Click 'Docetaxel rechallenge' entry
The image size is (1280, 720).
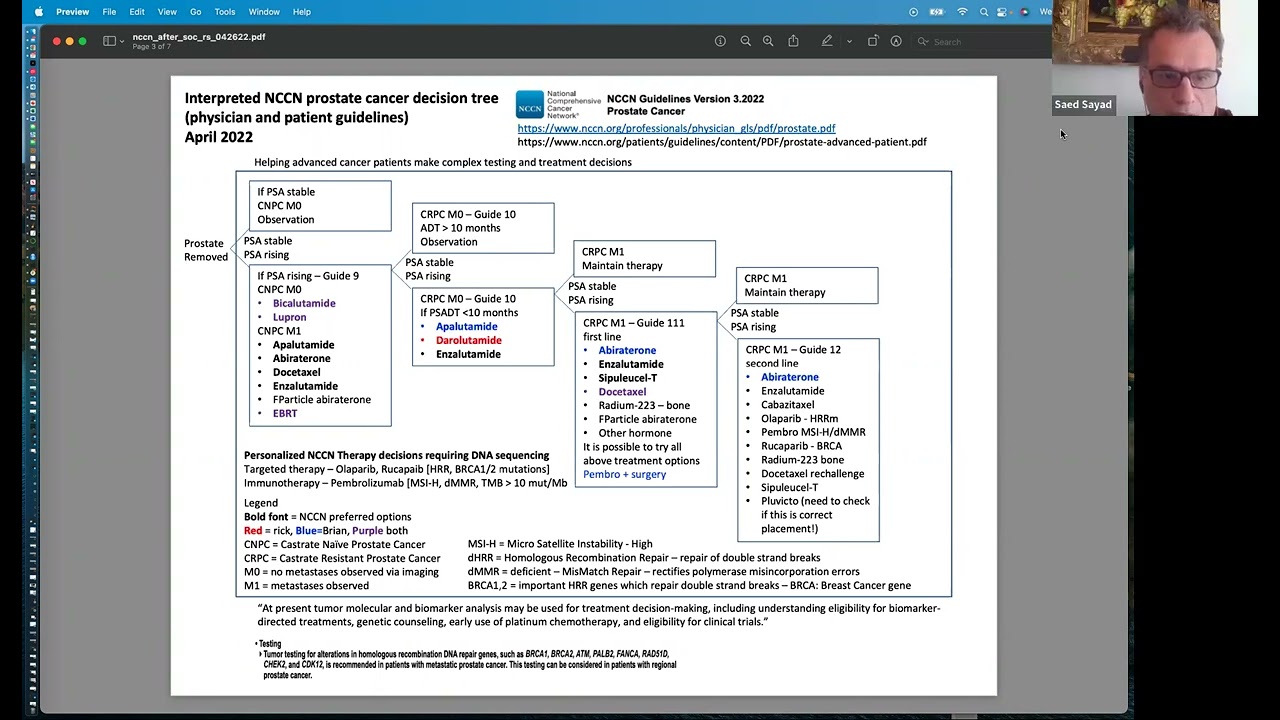tap(812, 474)
